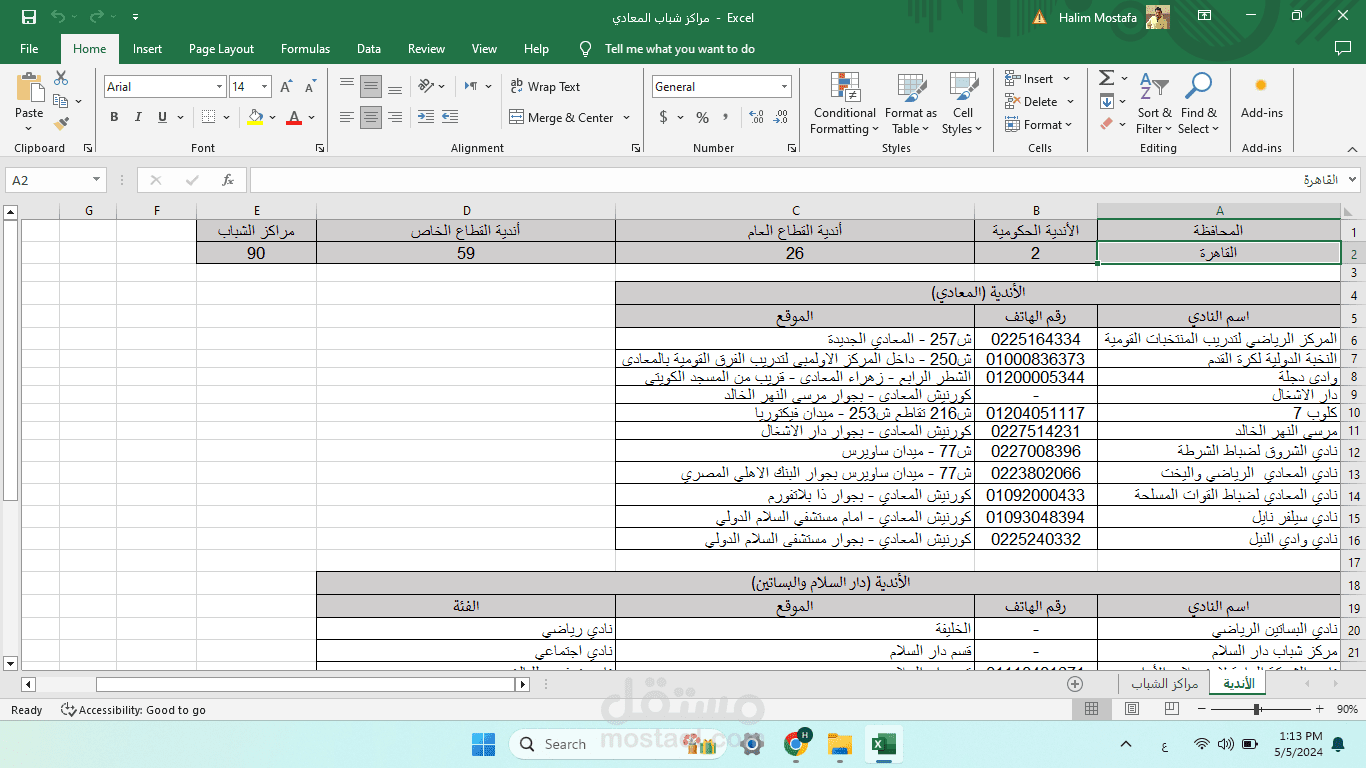Click the right-to-left text direction icon
The width and height of the screenshot is (1366, 768).
click(x=470, y=86)
